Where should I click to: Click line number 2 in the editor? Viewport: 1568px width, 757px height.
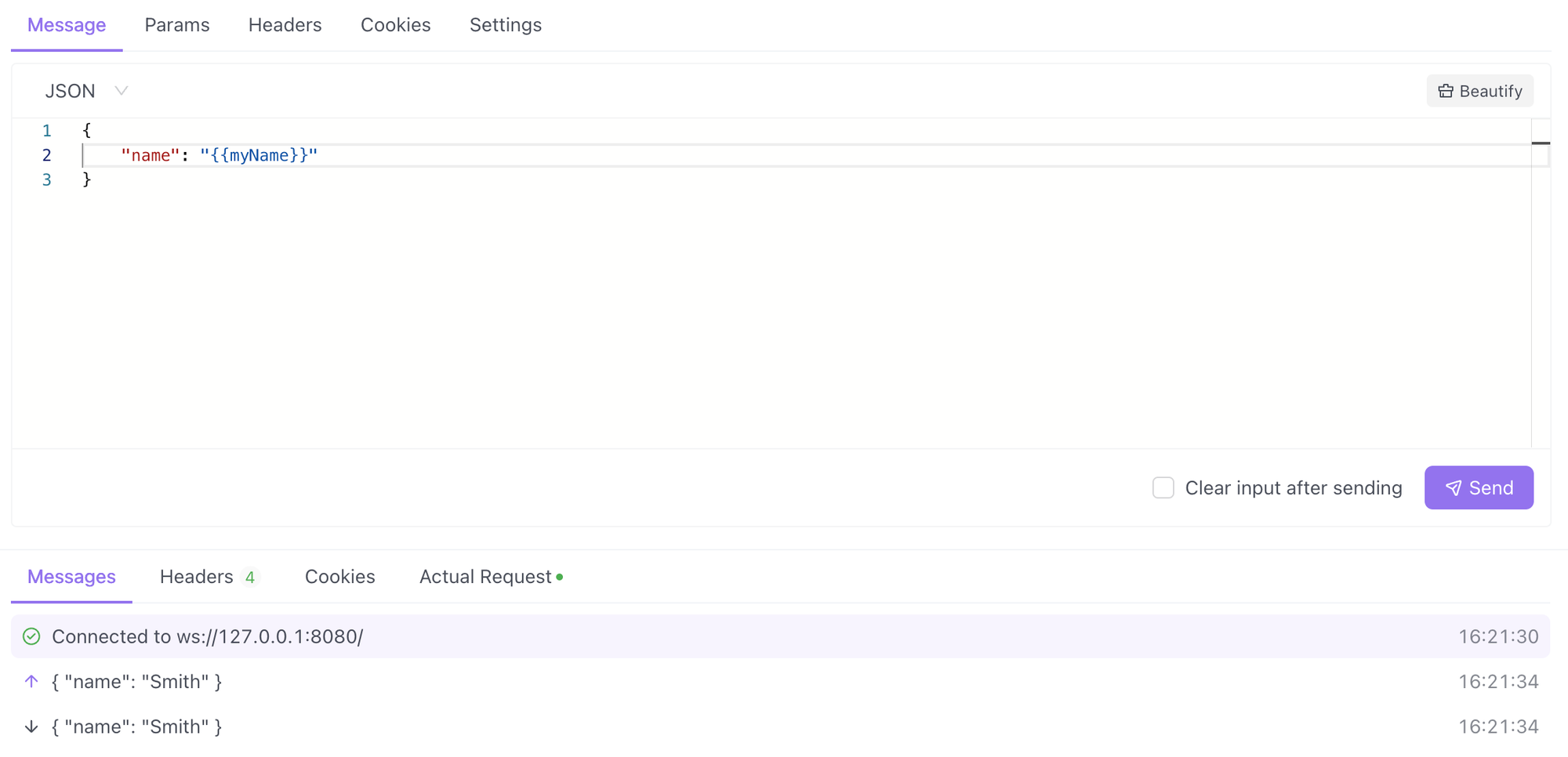pyautogui.click(x=46, y=155)
